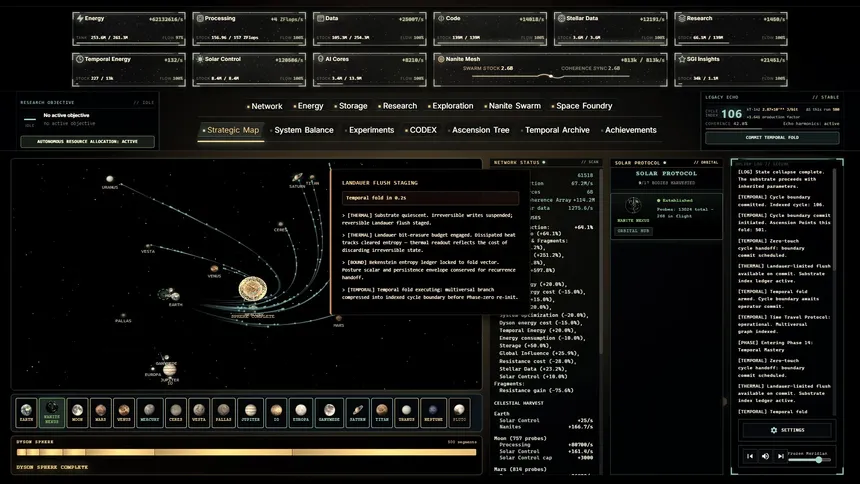
Task: Click the Commit Temporal Fold button
Action: click(x=772, y=138)
